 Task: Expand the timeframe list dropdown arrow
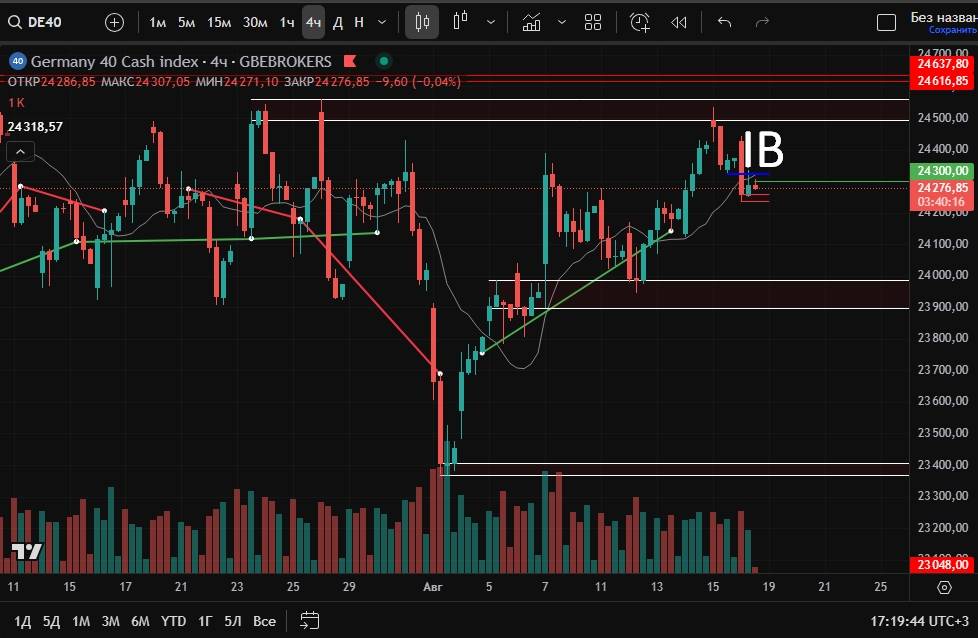pyautogui.click(x=382, y=22)
